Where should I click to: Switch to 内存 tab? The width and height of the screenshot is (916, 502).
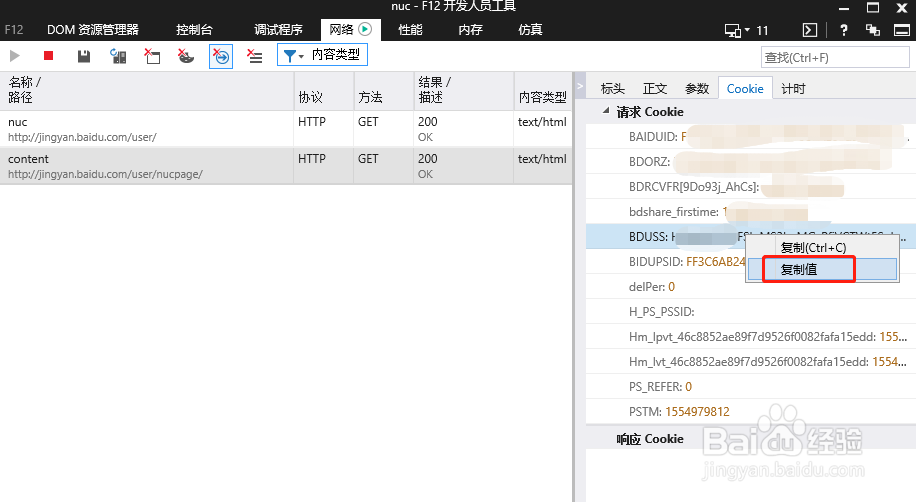pos(470,30)
